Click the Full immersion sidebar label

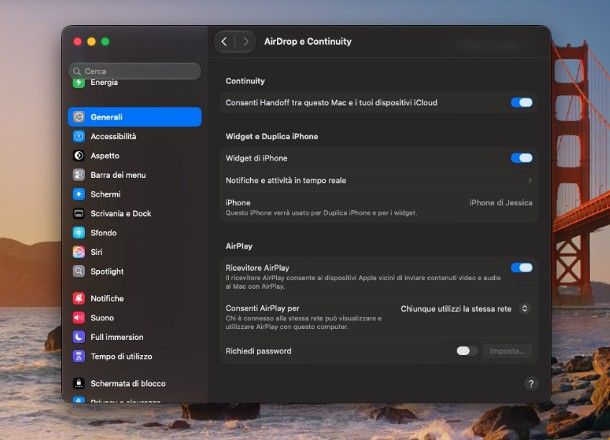(117, 337)
